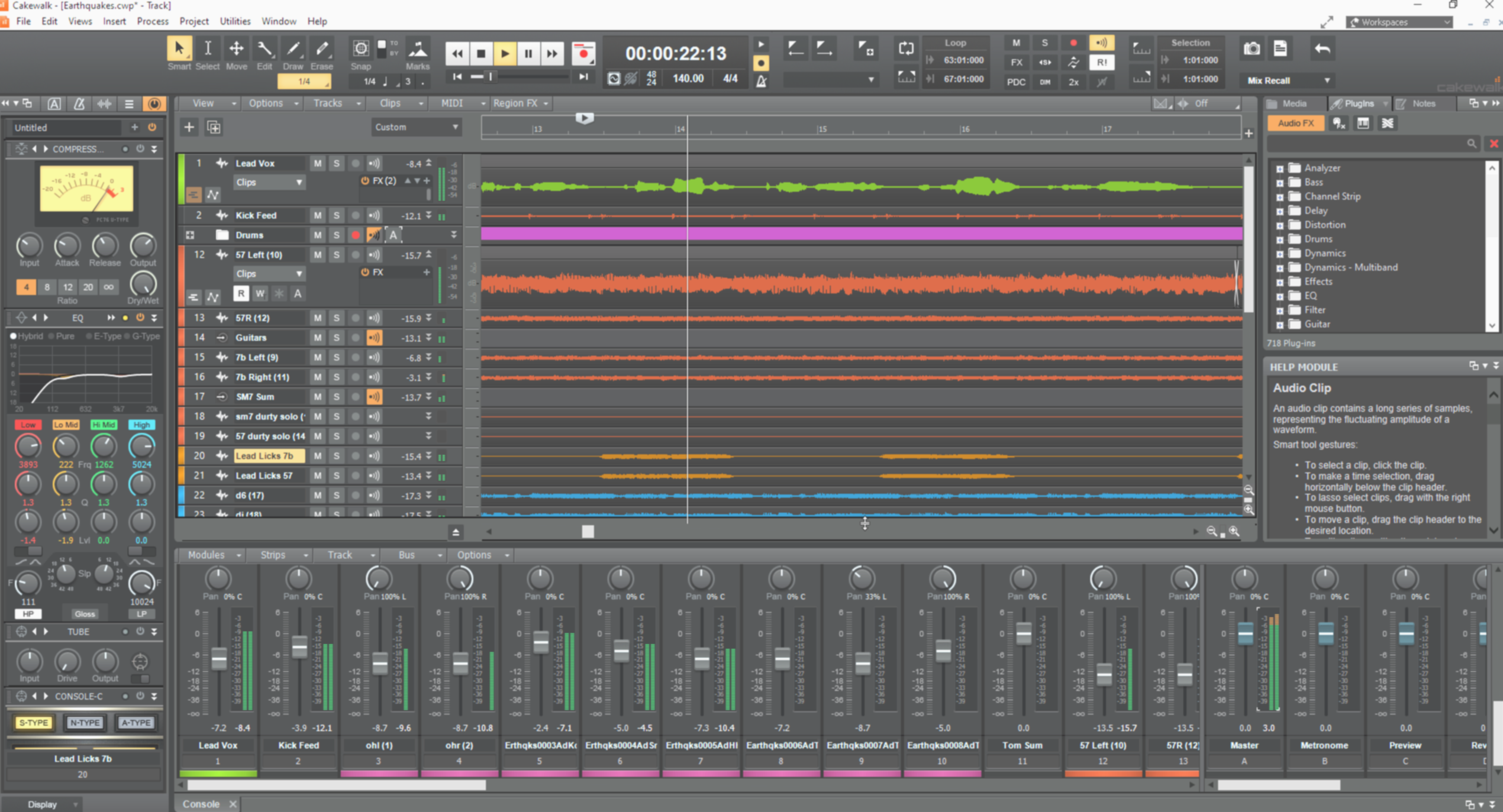Expand the Dynamics plugin folder

coord(1280,254)
